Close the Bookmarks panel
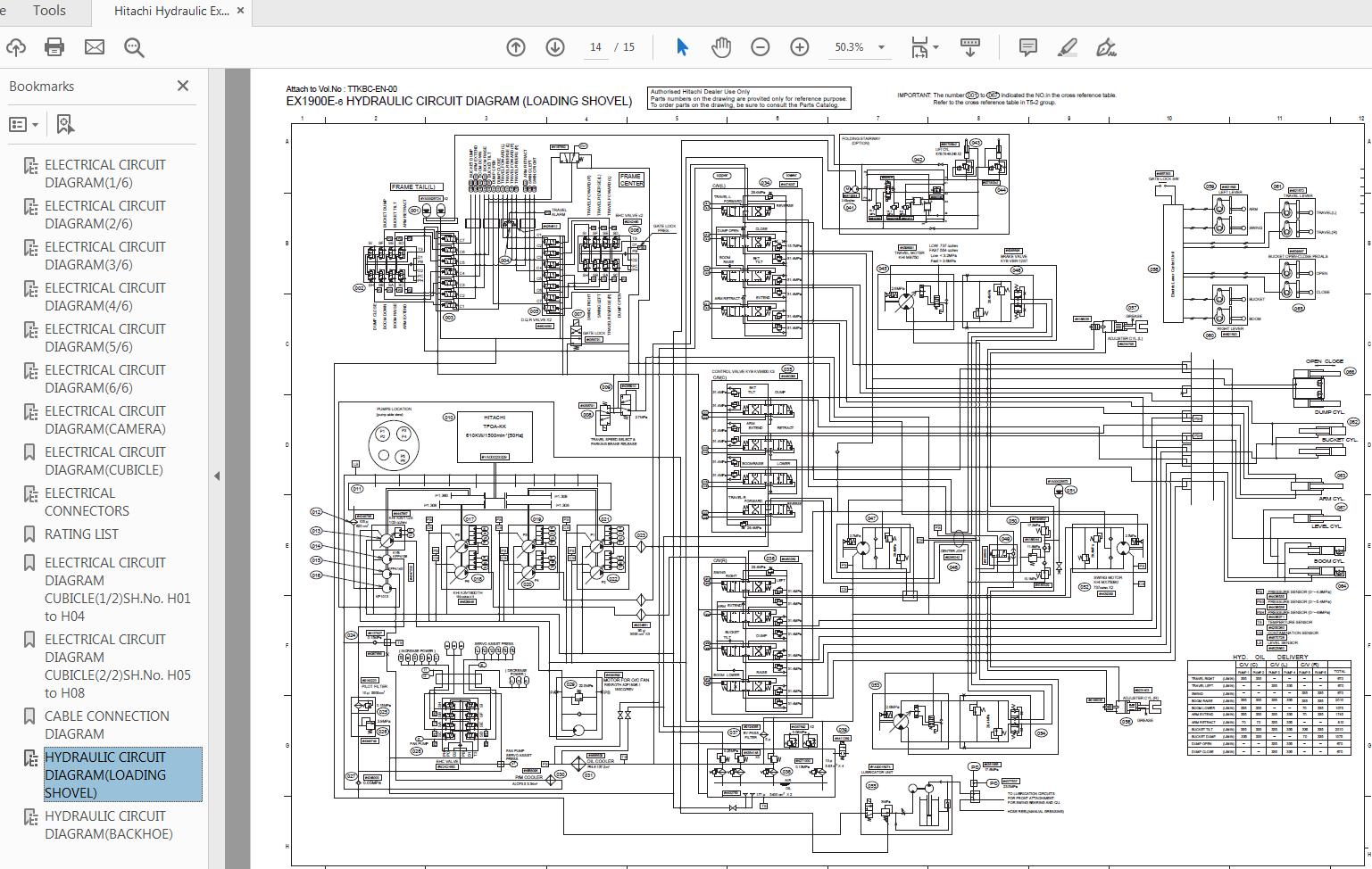Screen dimensions: 1372x869 183,86
